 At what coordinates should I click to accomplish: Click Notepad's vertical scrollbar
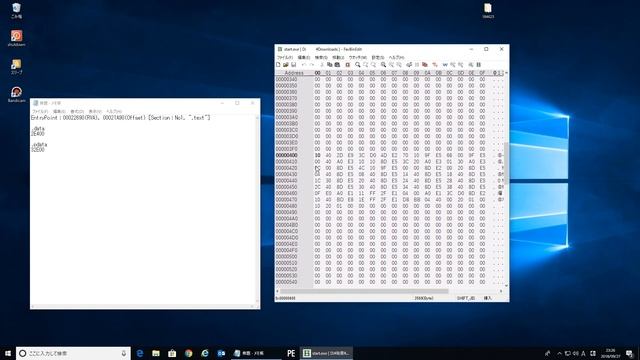pos(257,209)
